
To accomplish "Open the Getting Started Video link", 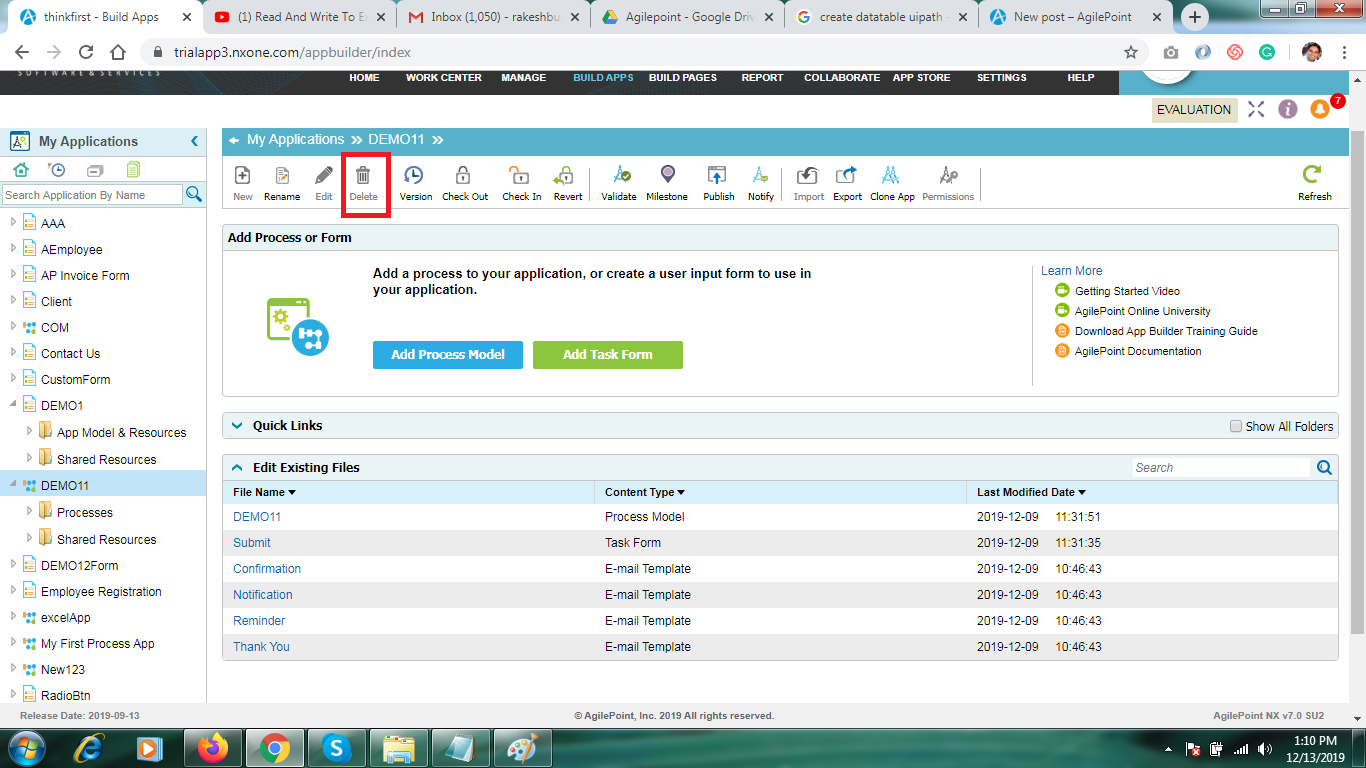I will (1127, 291).
